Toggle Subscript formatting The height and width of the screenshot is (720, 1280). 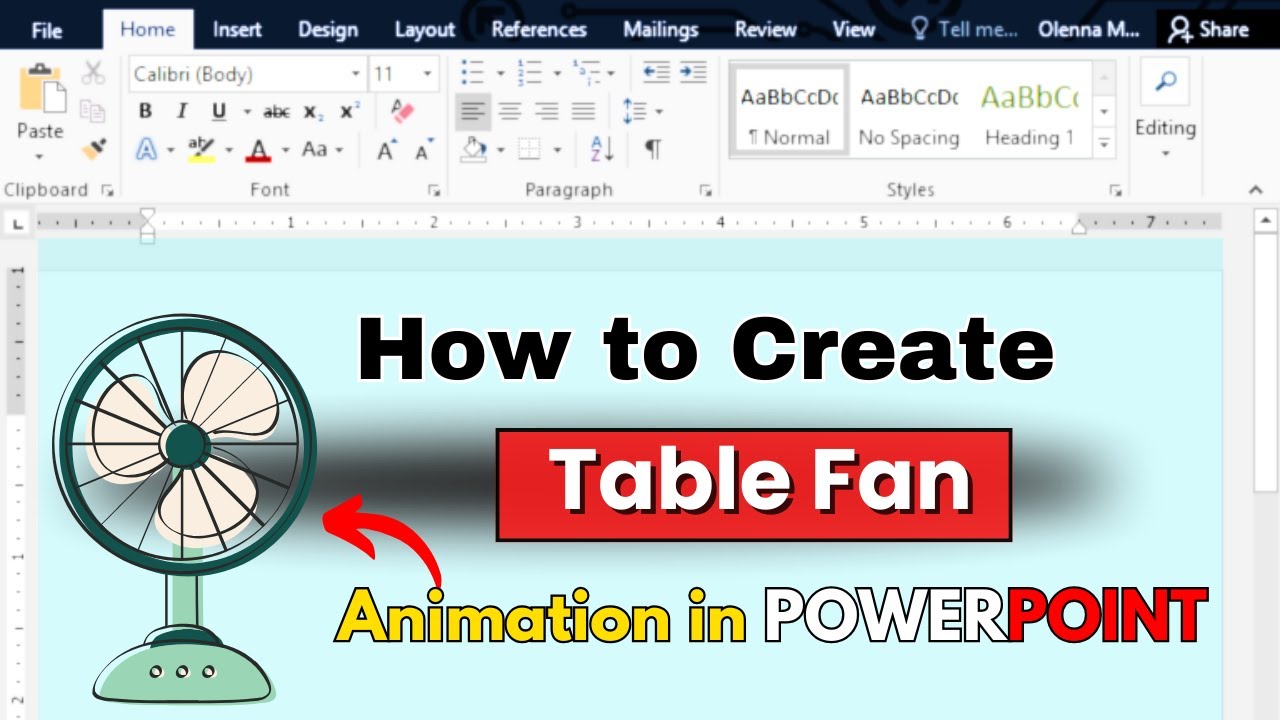[x=313, y=111]
